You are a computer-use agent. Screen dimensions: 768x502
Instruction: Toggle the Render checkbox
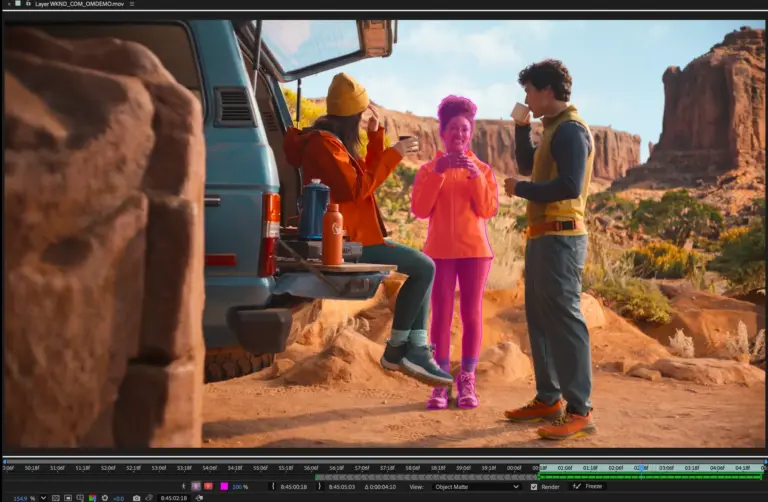534,487
